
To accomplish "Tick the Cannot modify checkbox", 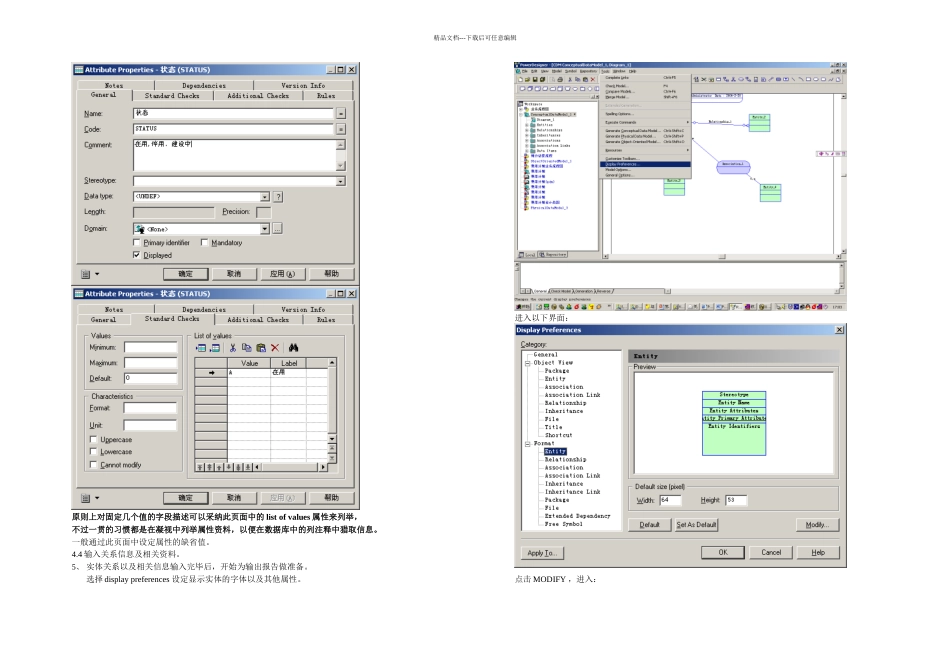I will click(93, 465).
